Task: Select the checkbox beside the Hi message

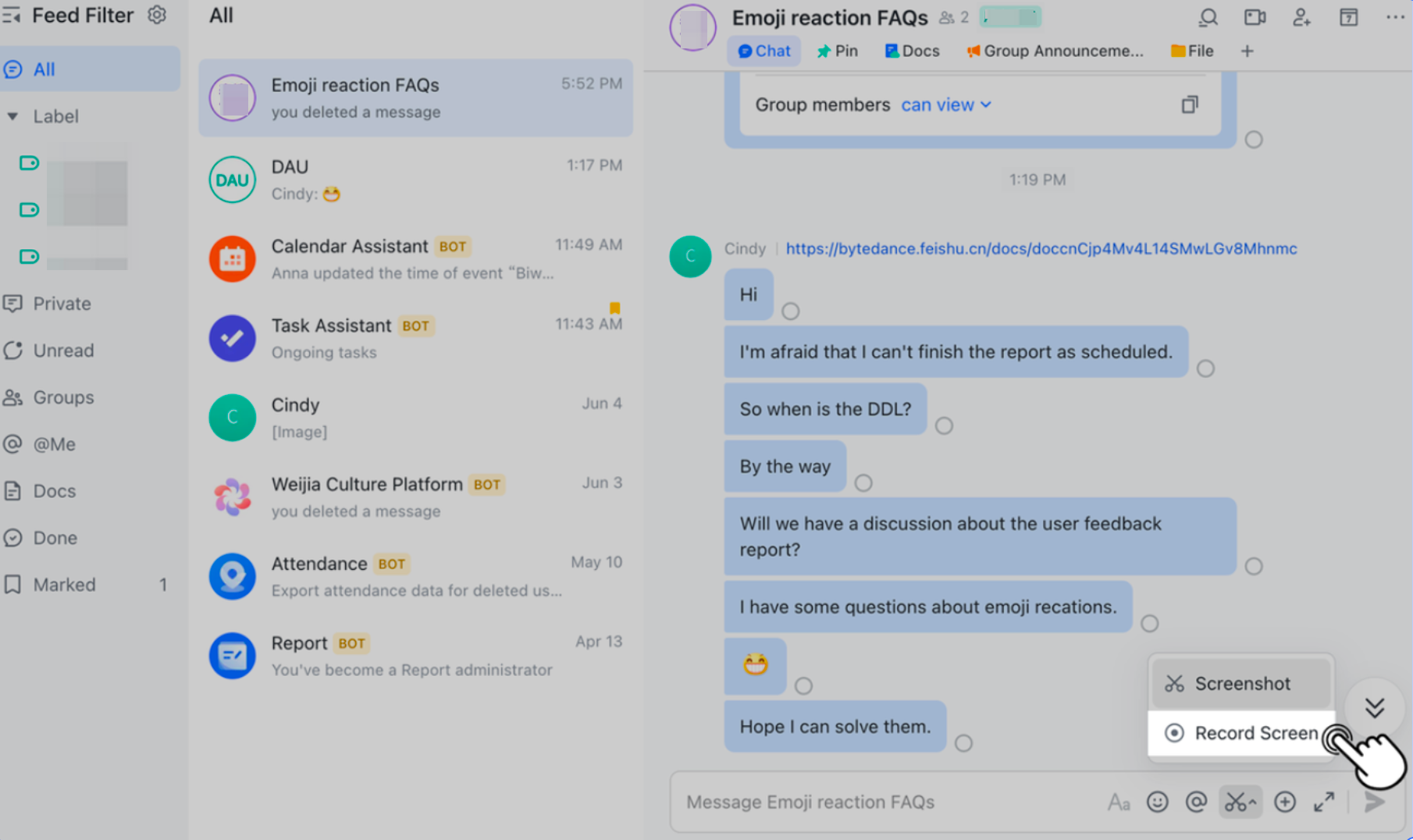Action: (791, 311)
